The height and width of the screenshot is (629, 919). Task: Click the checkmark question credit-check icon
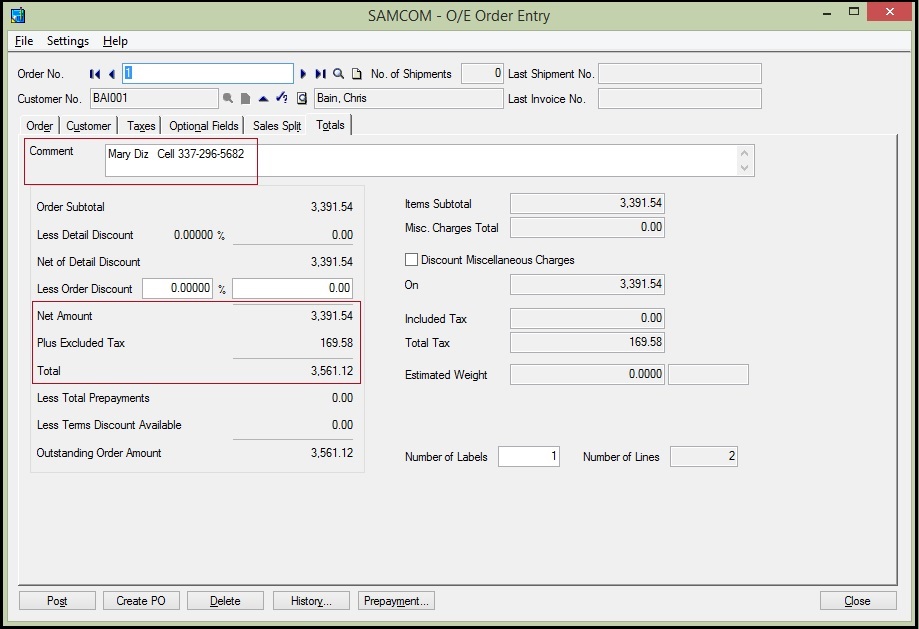[x=282, y=98]
